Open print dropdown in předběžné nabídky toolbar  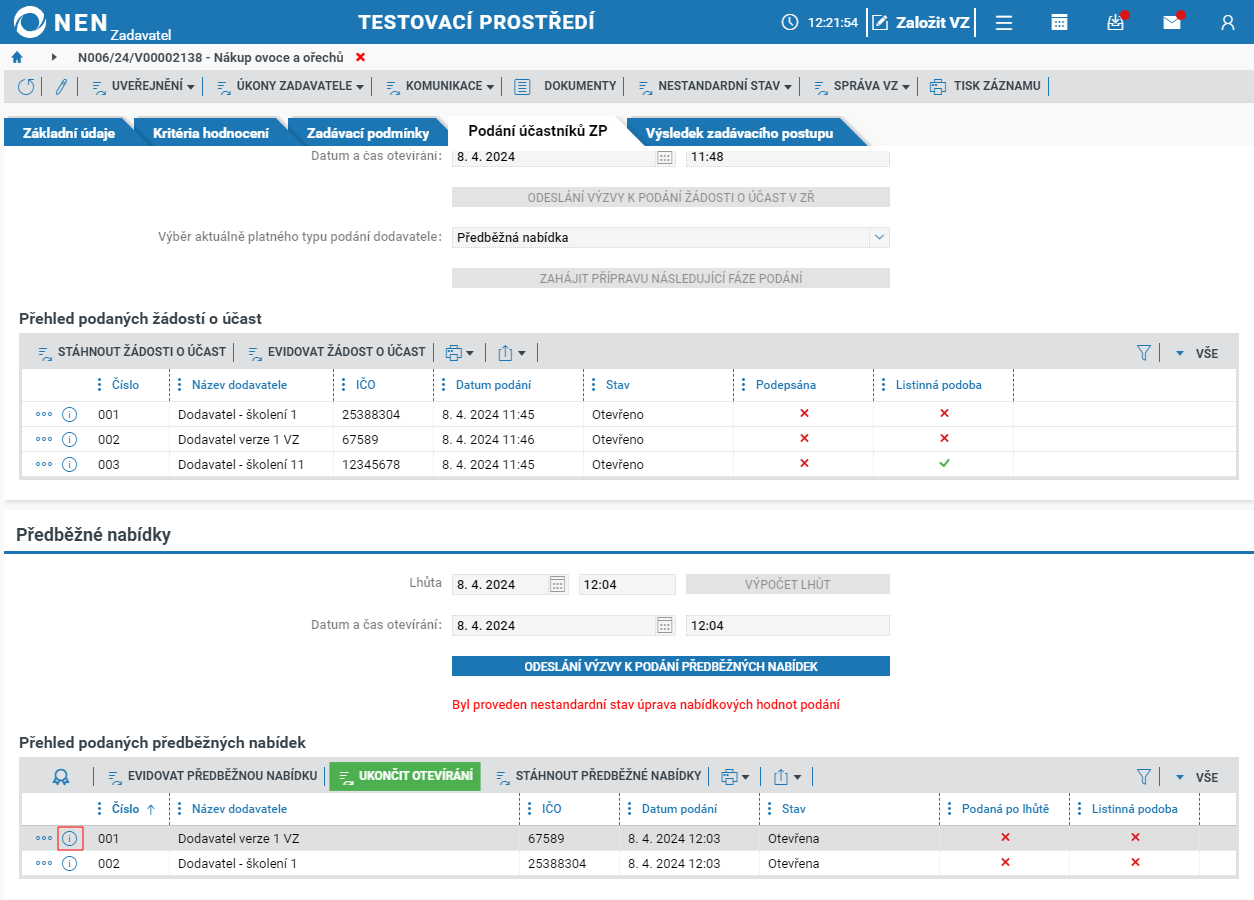pyautogui.click(x=735, y=776)
